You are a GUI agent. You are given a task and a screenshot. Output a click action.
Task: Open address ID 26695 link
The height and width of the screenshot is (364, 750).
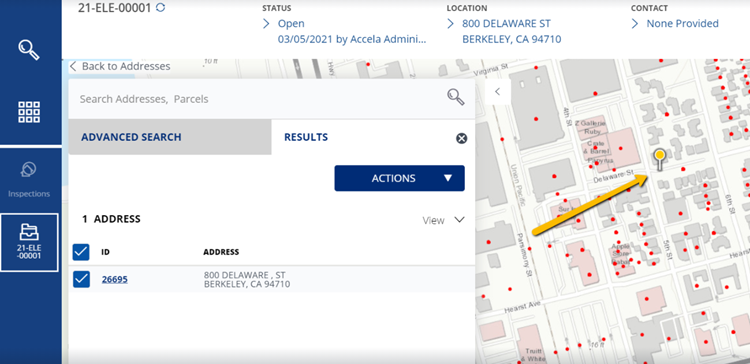coord(115,279)
